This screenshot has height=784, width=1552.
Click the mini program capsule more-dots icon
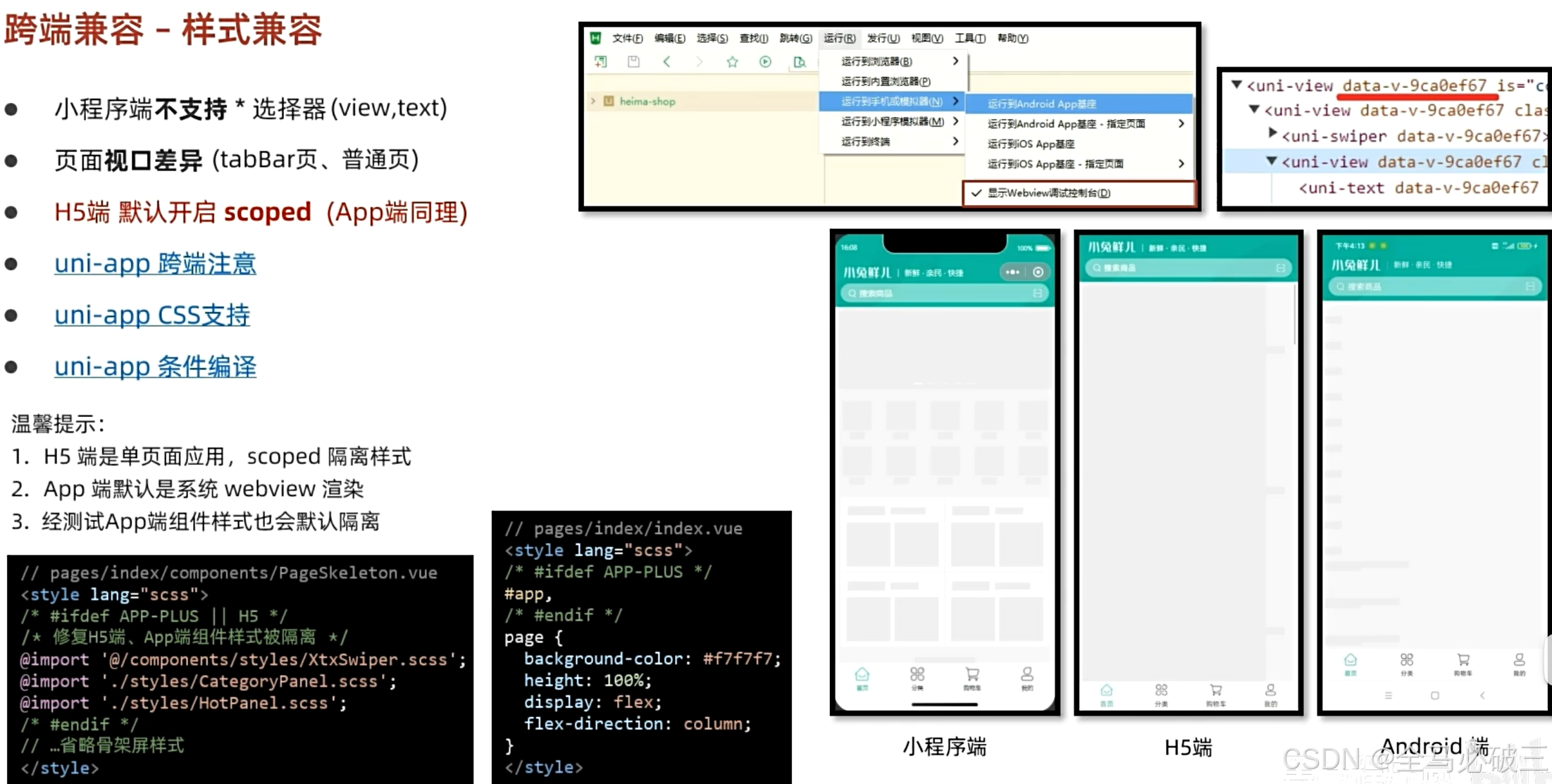coord(1012,272)
